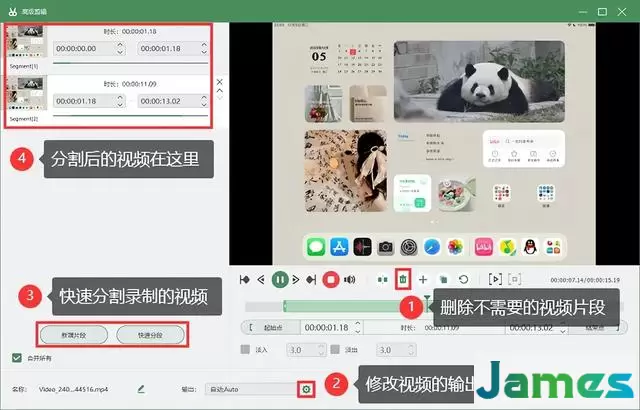Screen dimensions: 640x410
Task: Adjust Segment[1] end time 00:00:01.18 stepper
Action: pos(204,48)
